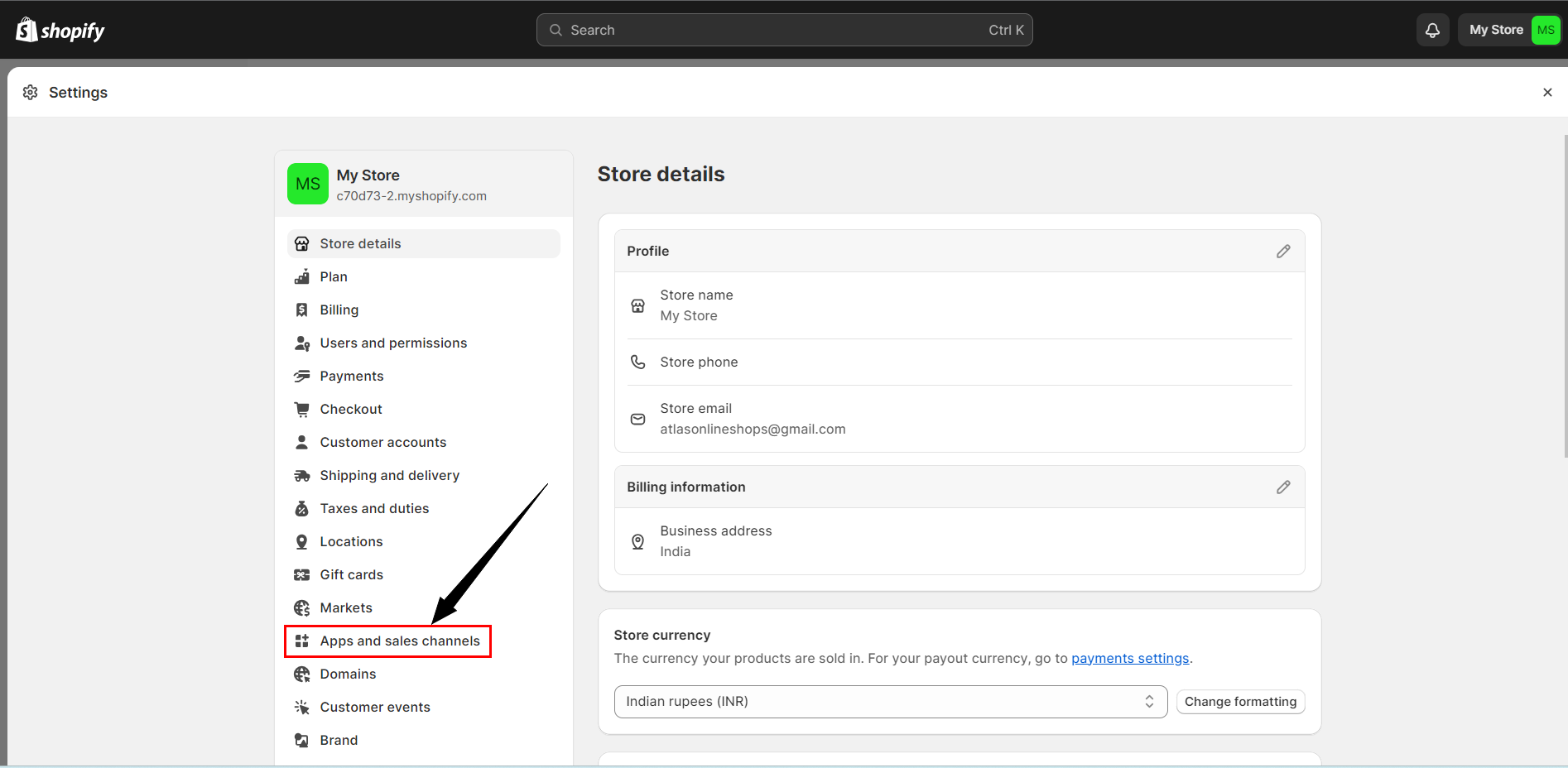1568x768 pixels.
Task: Click the Gift cards icon
Action: coord(302,575)
